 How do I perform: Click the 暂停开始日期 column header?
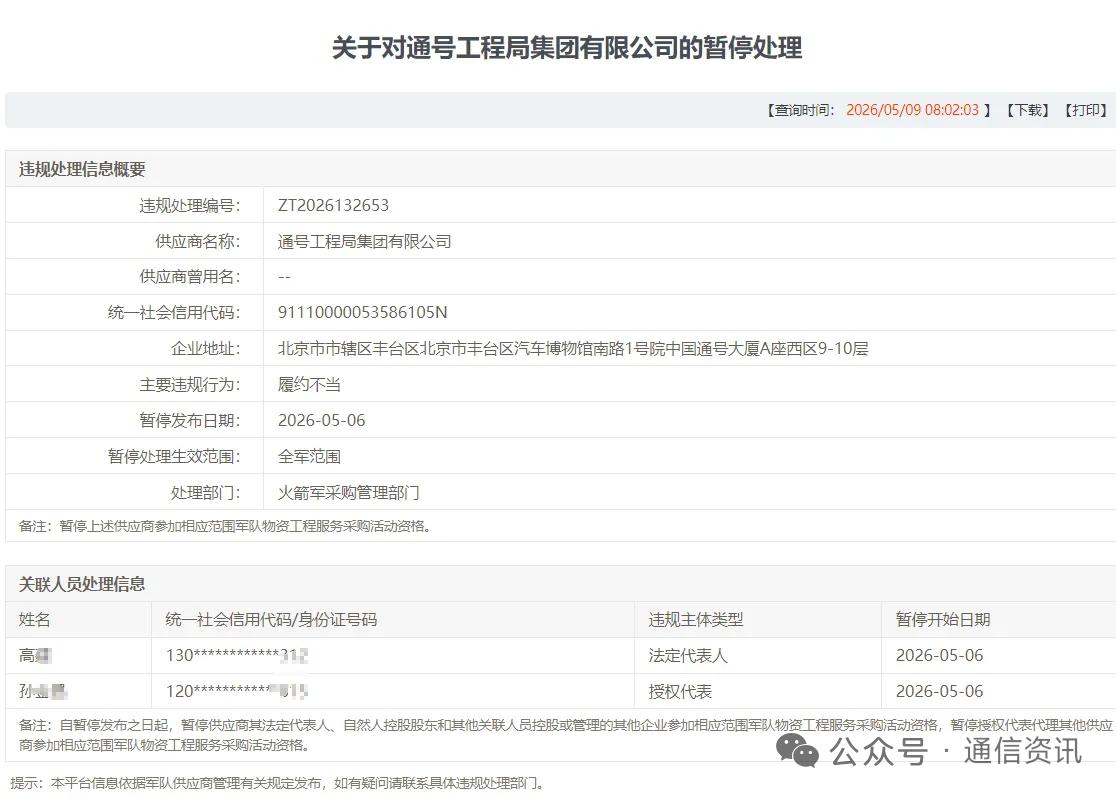(x=943, y=620)
